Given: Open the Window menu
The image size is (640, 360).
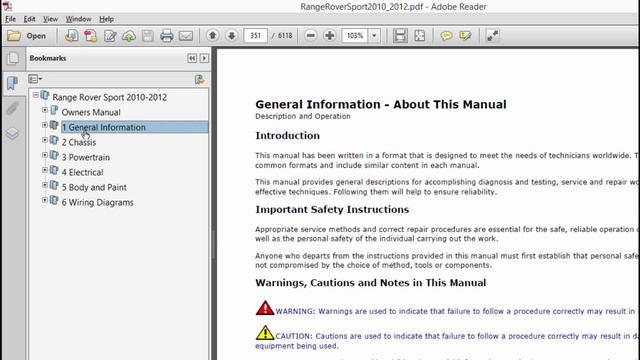Looking at the screenshot, I should pos(78,19).
